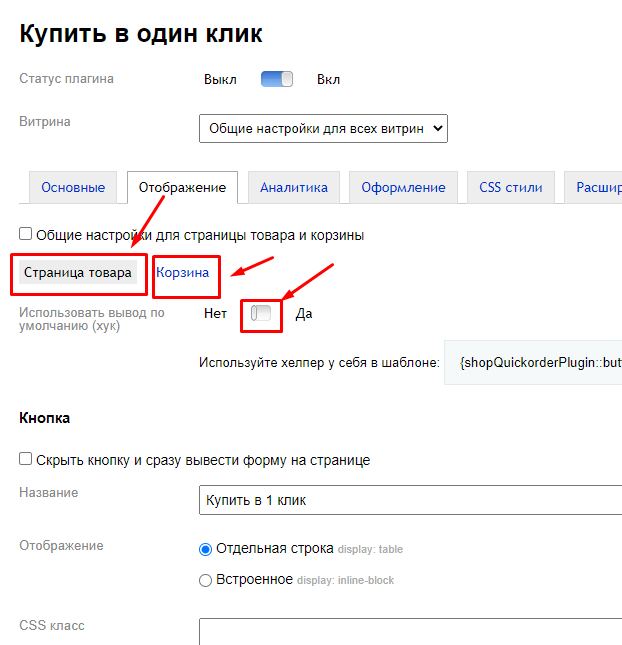Select the Отображение tab
622x645 pixels.
click(x=182, y=187)
